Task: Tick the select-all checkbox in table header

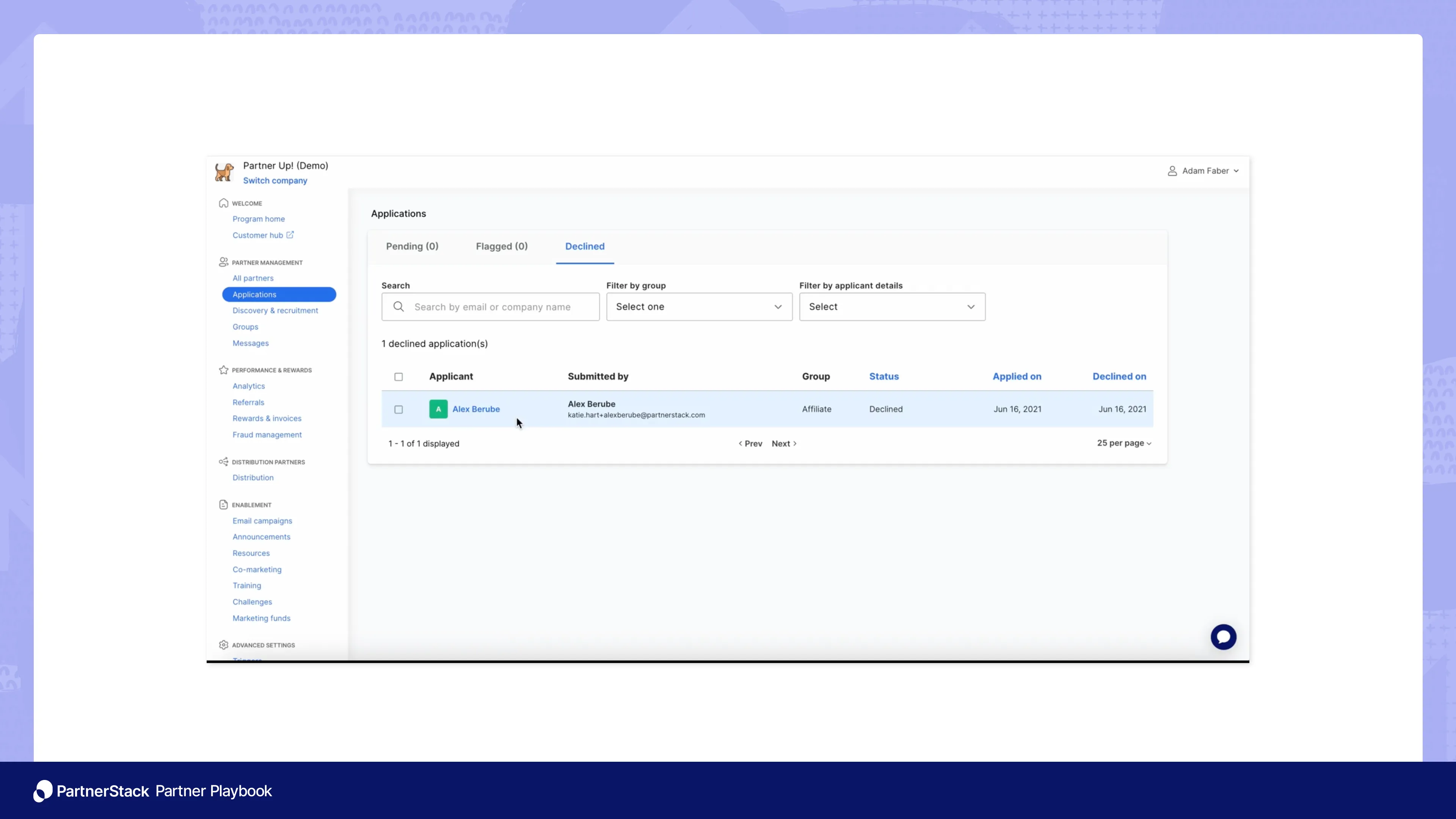Action: point(399,377)
